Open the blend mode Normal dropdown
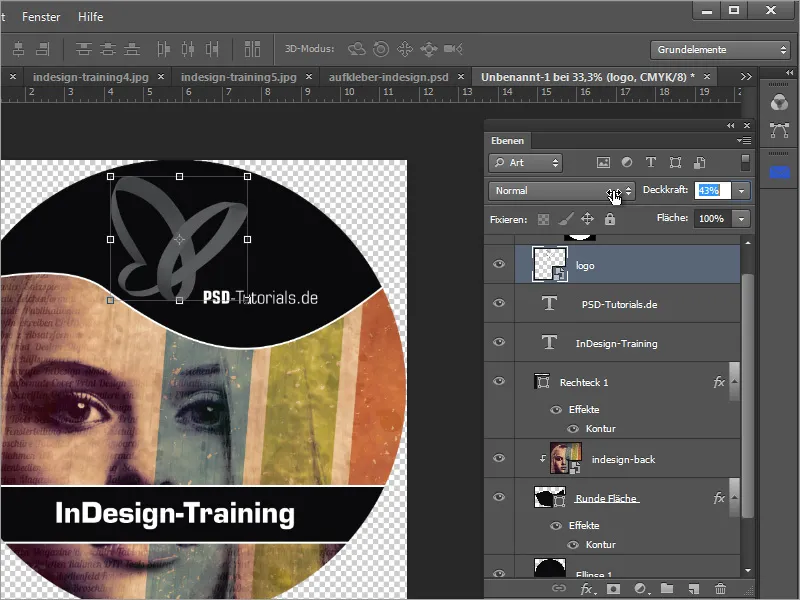800x600 pixels. 562,191
